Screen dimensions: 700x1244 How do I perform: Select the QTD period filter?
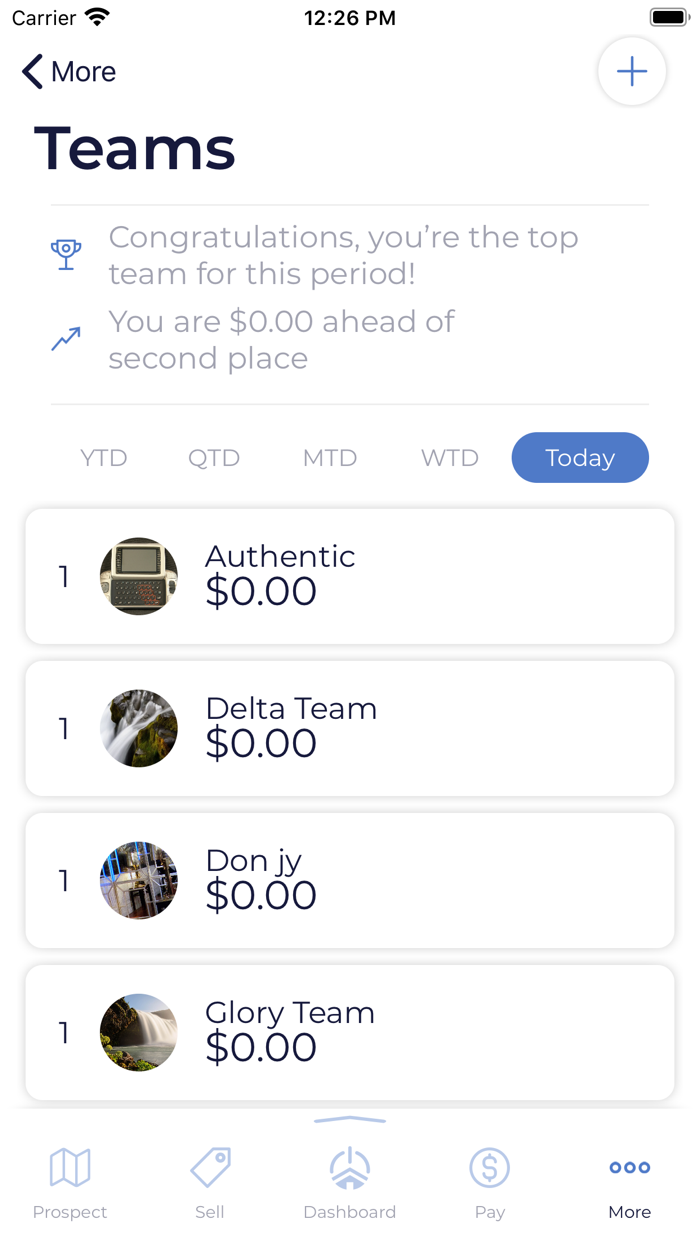(214, 458)
